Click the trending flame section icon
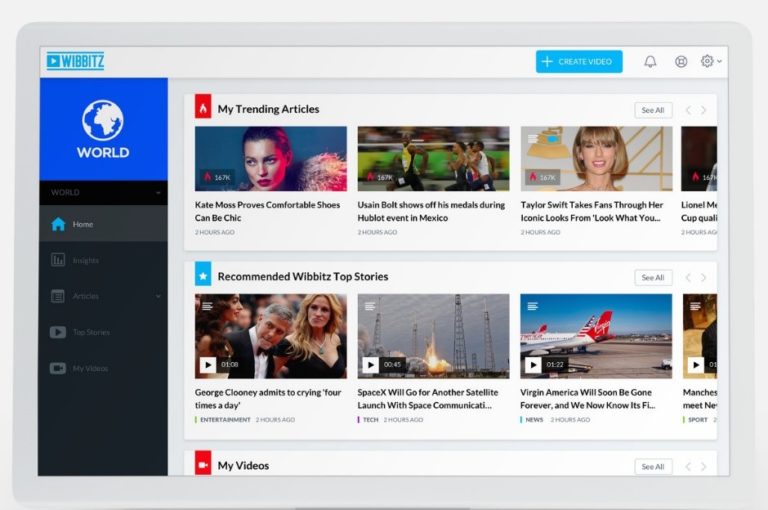This screenshot has height=510, width=768. [203, 106]
